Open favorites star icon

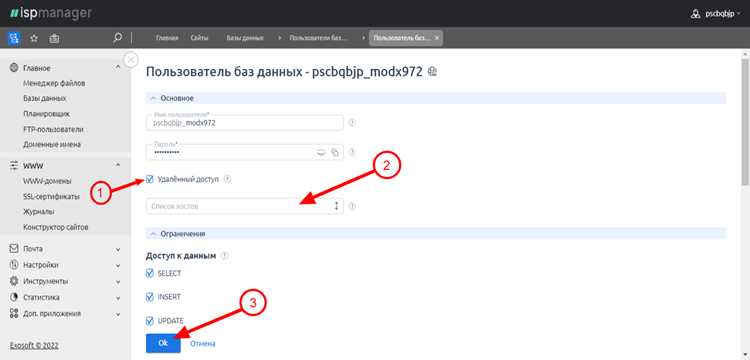coord(34,38)
